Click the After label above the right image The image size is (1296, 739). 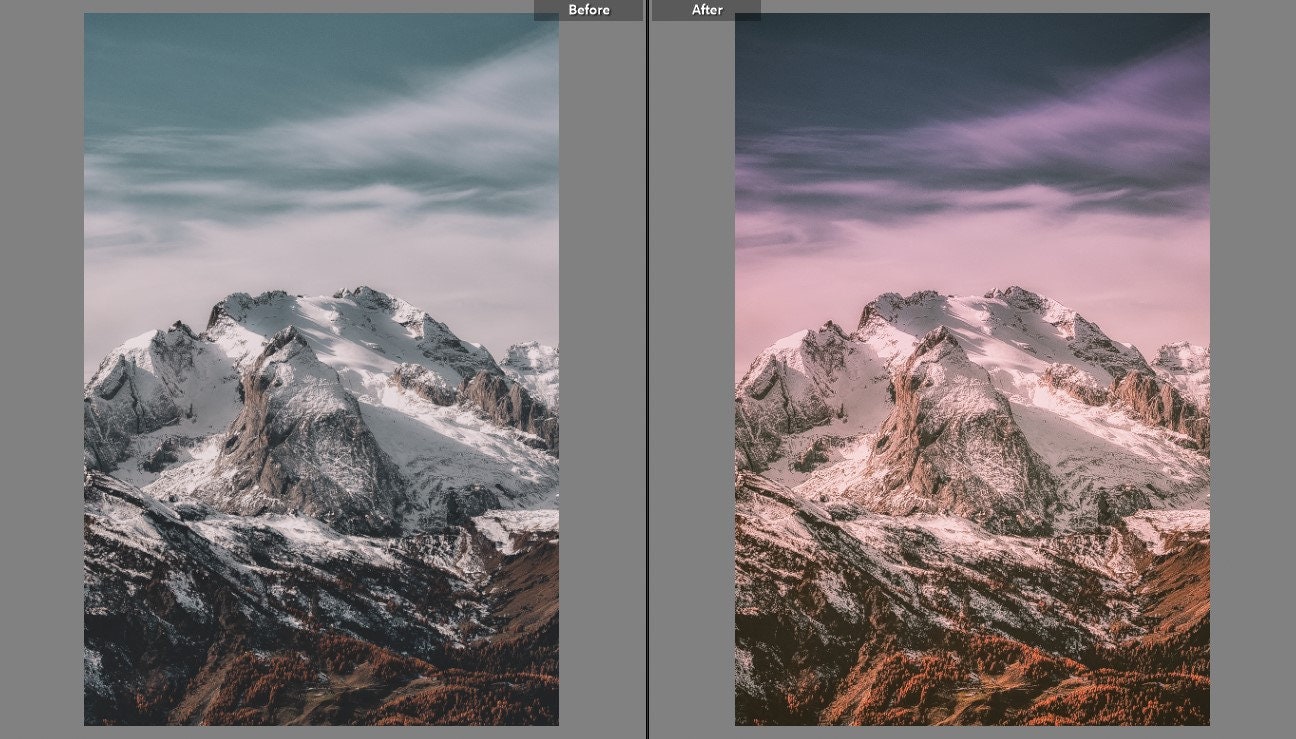coord(706,9)
